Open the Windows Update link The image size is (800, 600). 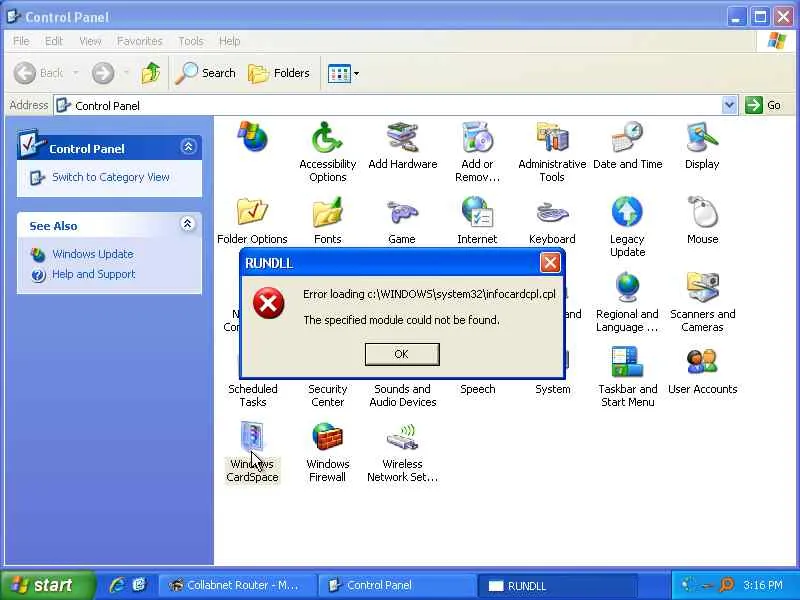pos(93,254)
